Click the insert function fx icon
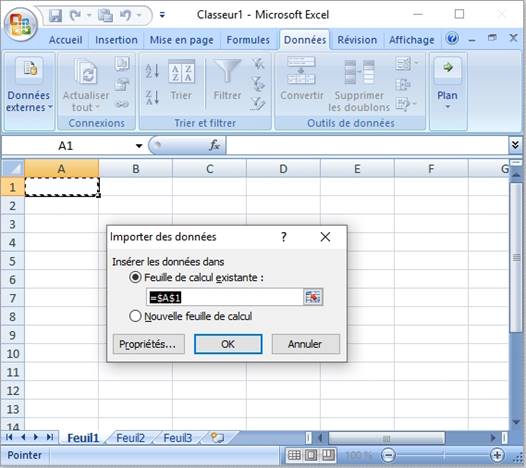The image size is (526, 468). click(214, 145)
